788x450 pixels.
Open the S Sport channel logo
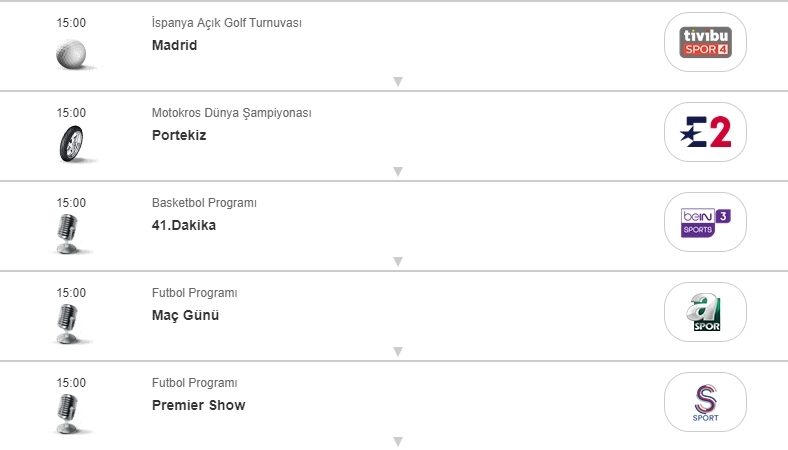[705, 402]
